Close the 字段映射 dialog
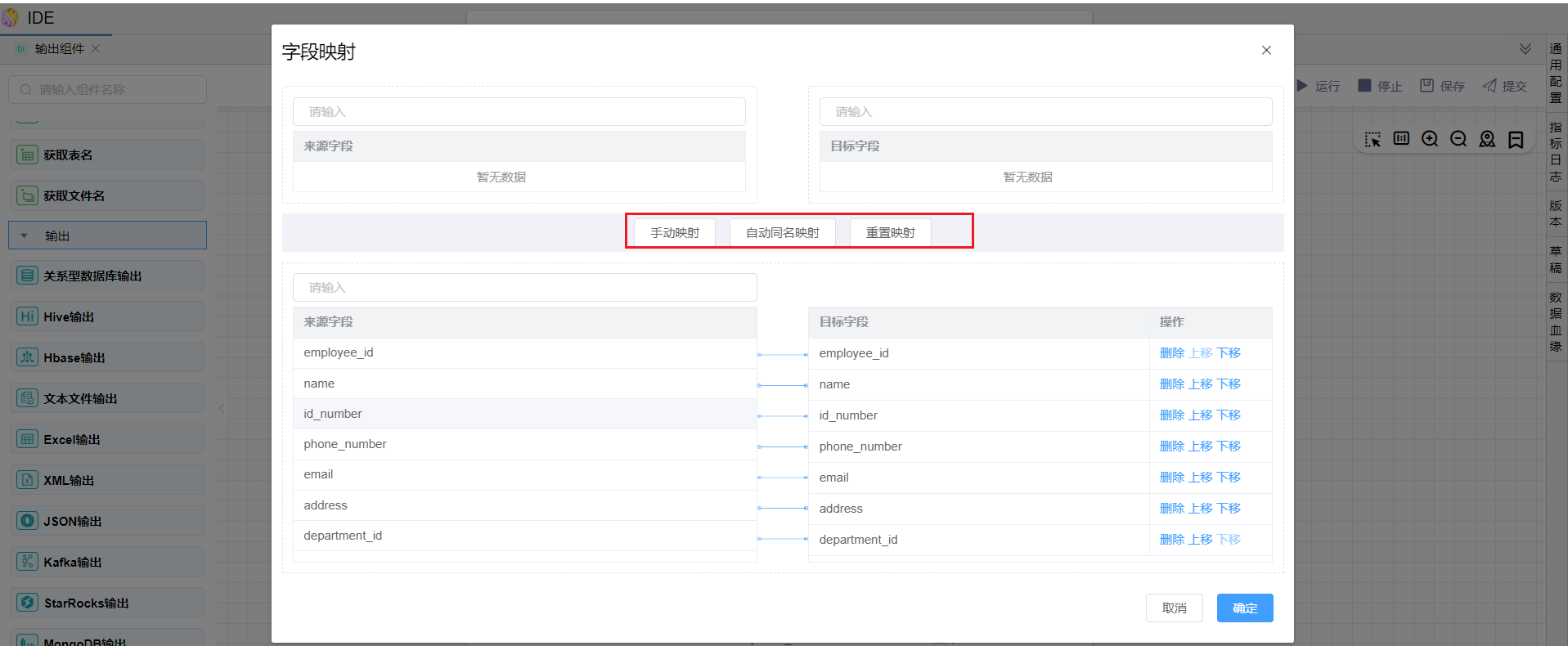 click(1266, 51)
